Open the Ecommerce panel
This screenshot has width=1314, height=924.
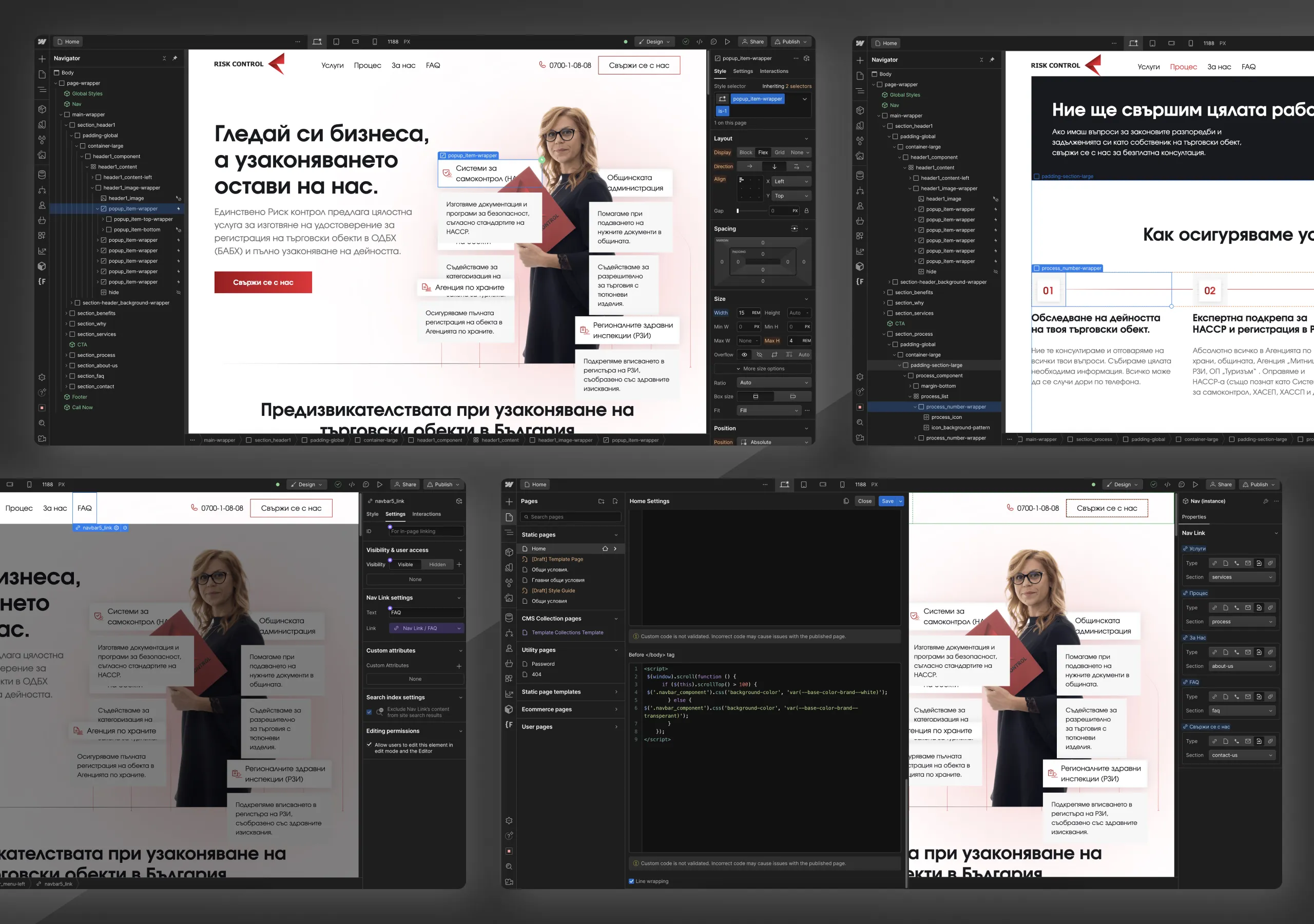point(42,220)
